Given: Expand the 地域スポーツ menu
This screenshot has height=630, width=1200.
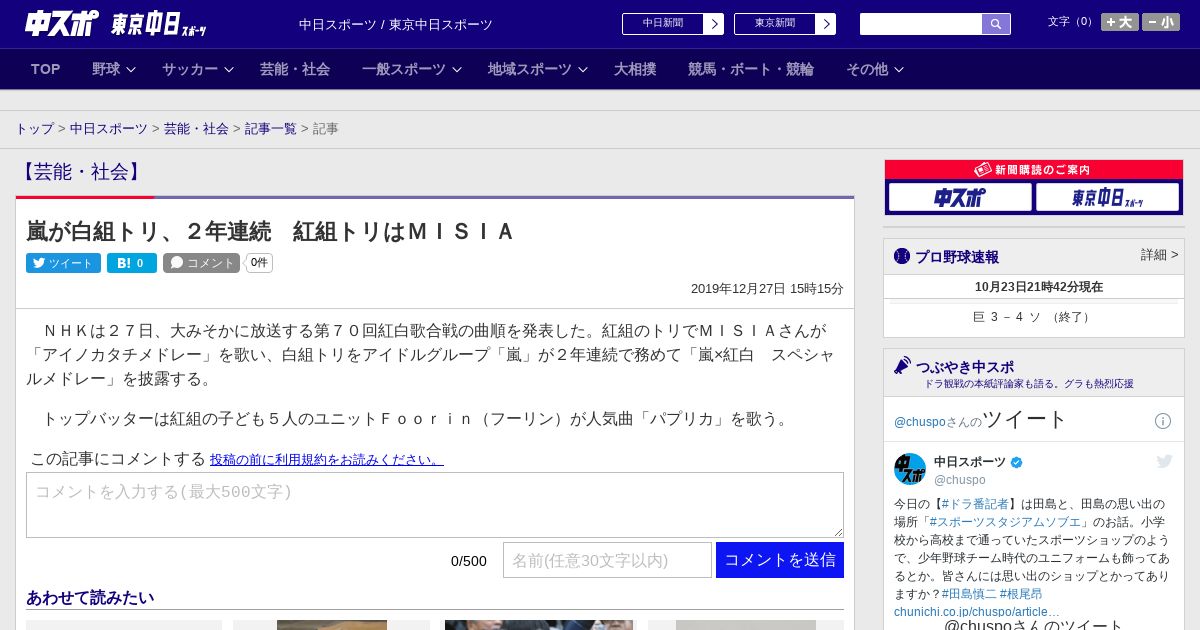Looking at the screenshot, I should coord(538,69).
